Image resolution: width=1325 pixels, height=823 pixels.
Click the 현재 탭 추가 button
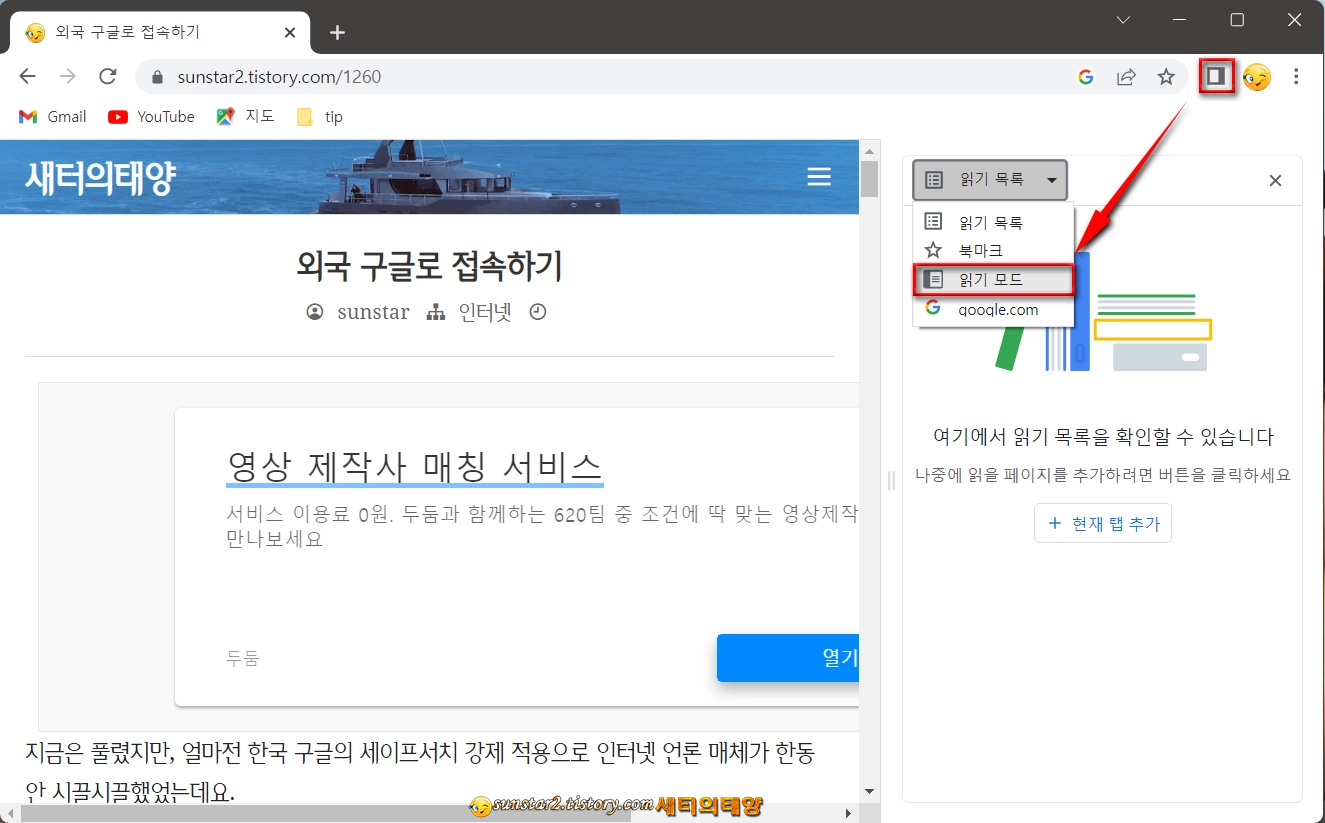[x=1102, y=523]
